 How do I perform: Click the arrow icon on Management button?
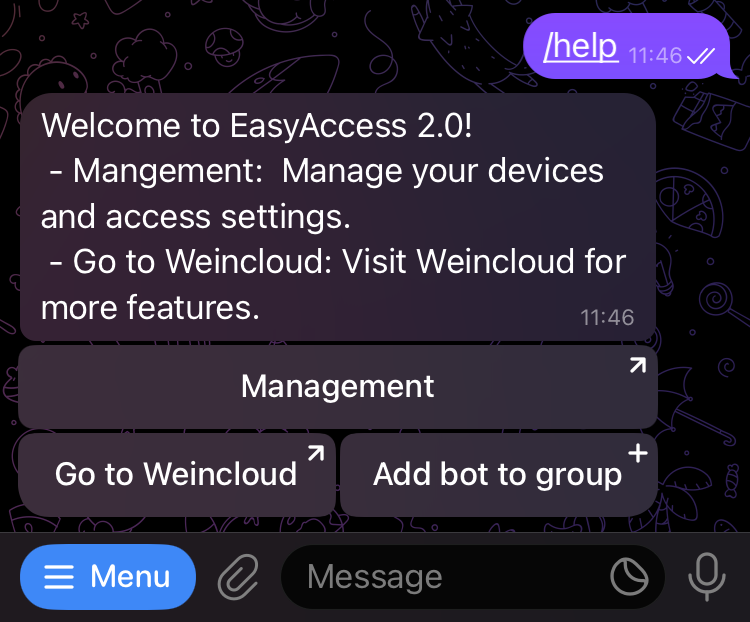point(638,366)
